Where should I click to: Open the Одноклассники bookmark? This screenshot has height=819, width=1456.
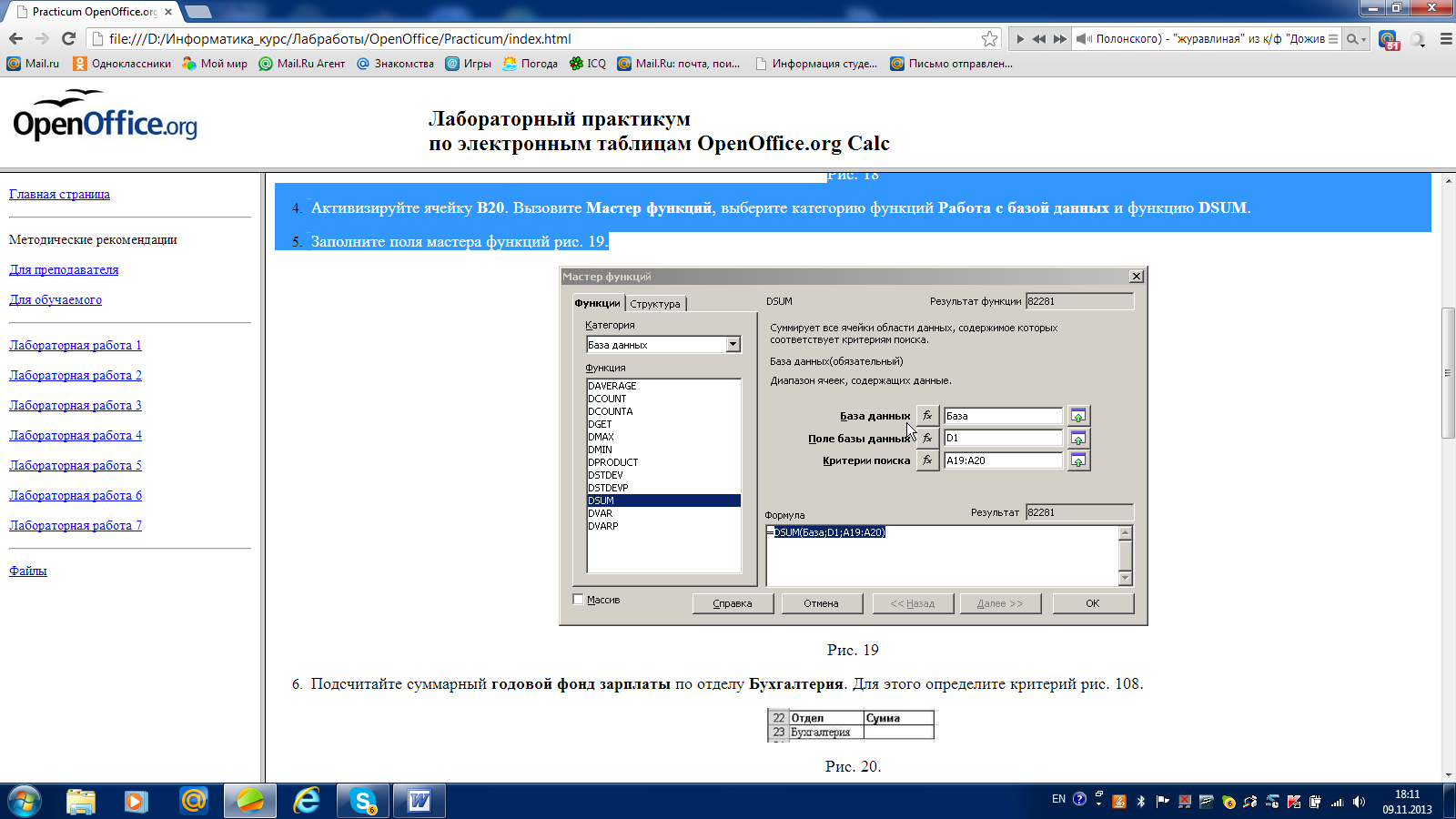pyautogui.click(x=122, y=64)
